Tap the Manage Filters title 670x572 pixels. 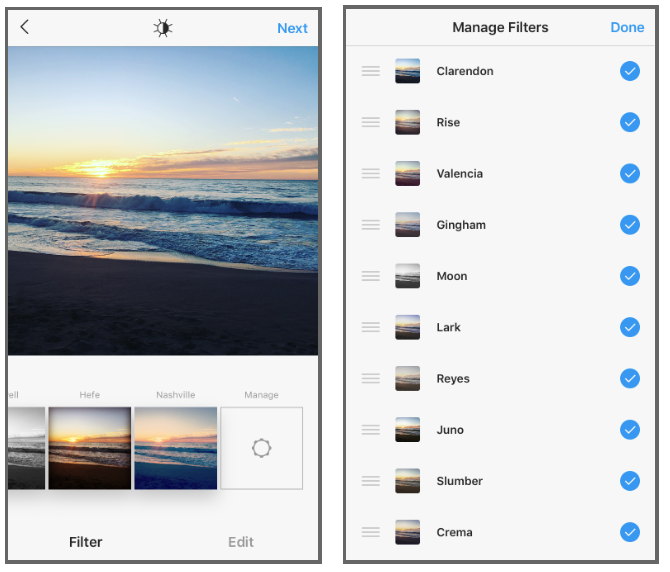500,27
